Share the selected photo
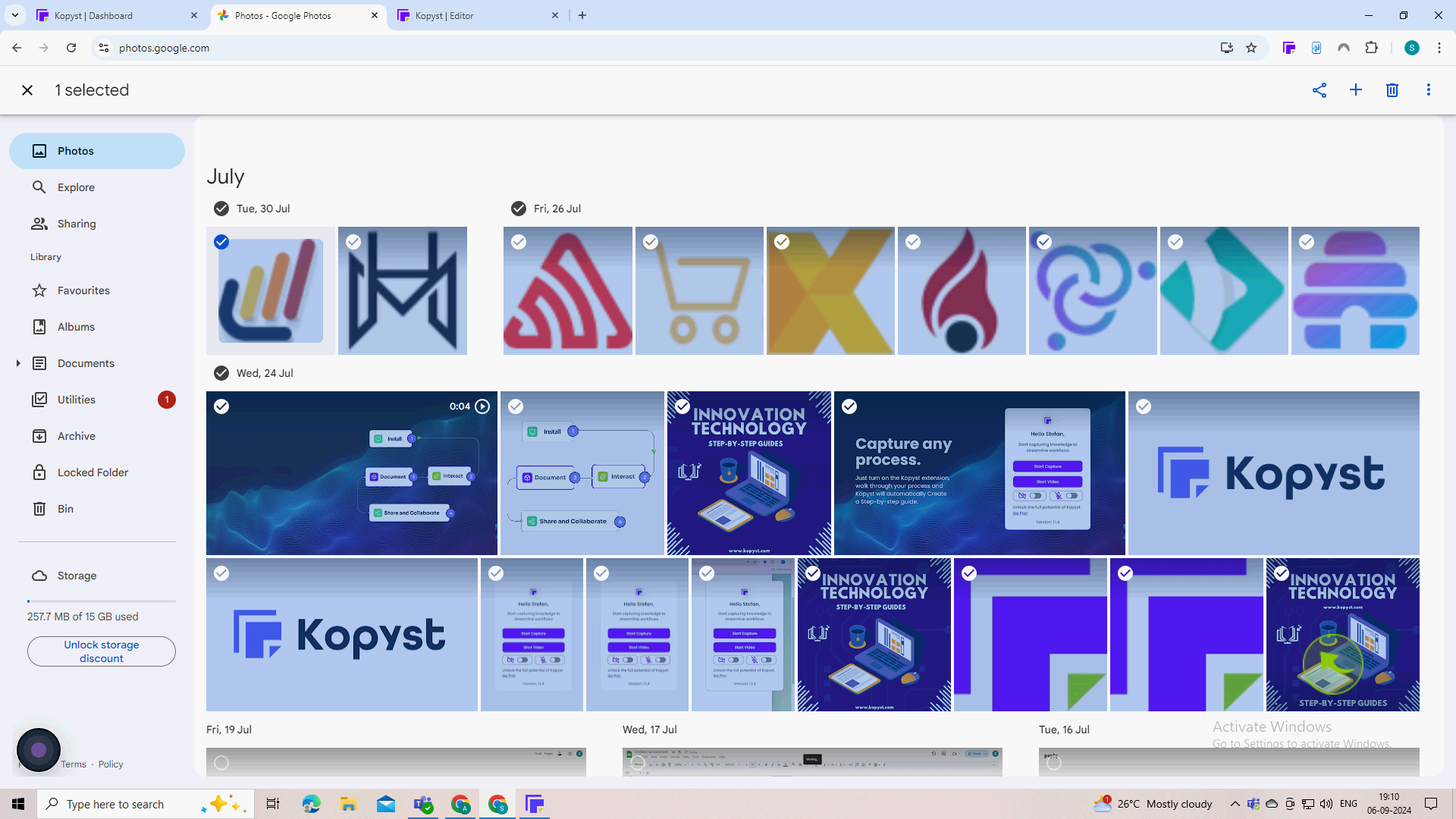The image size is (1456, 819). [1319, 90]
